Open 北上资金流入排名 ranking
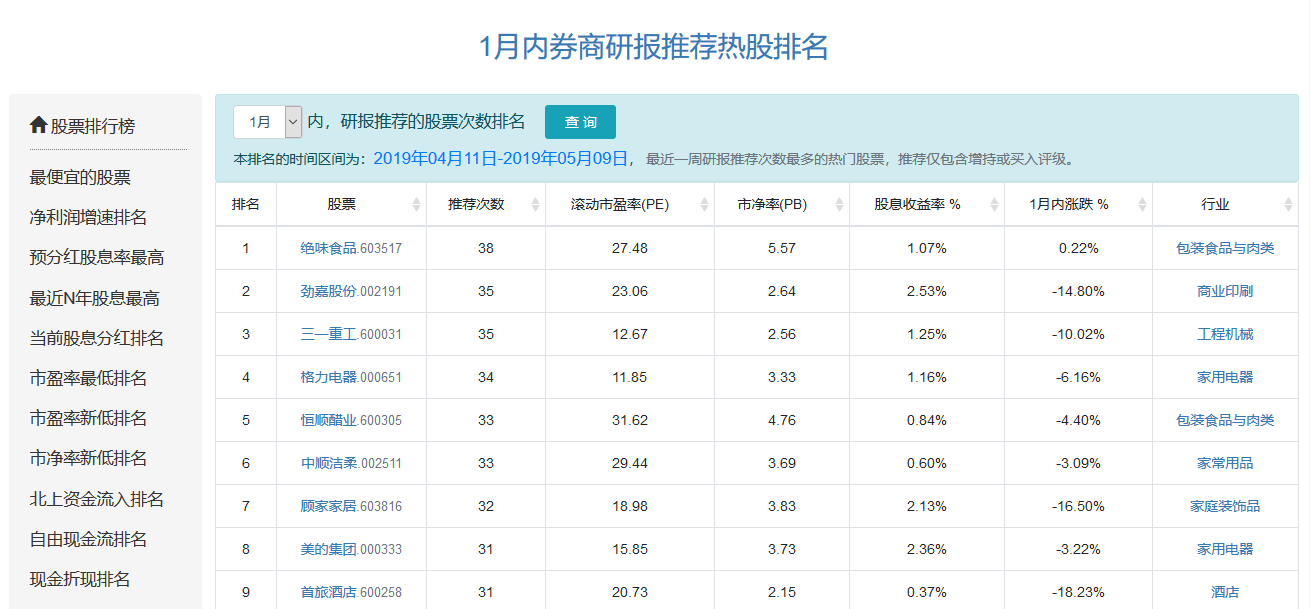 (x=97, y=499)
